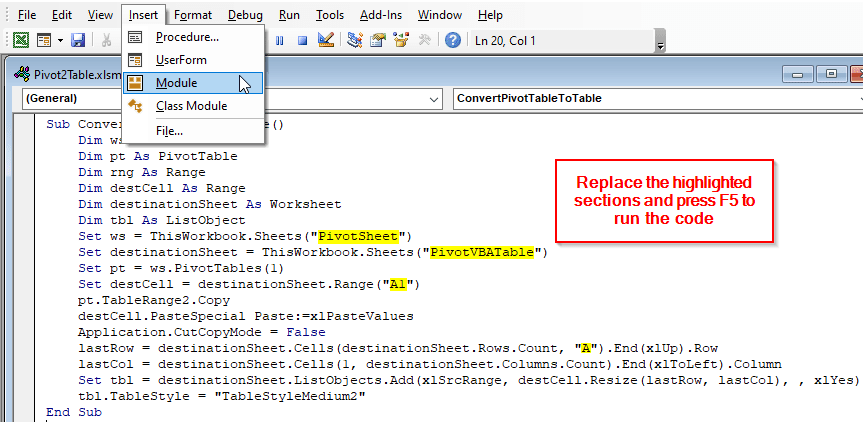Open the Add-Ins menu
The image size is (863, 422).
tap(381, 15)
